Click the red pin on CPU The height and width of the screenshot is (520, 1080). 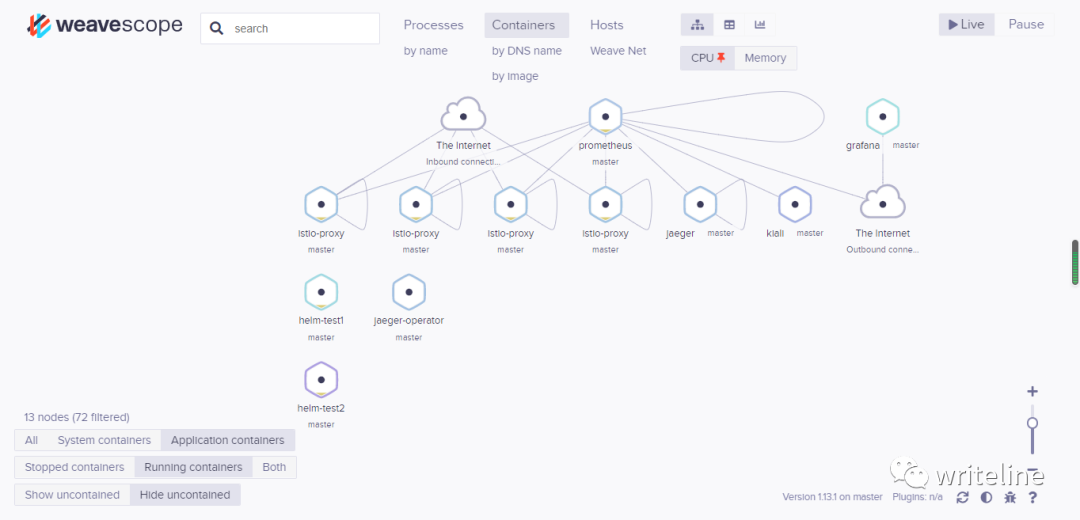(x=721, y=58)
